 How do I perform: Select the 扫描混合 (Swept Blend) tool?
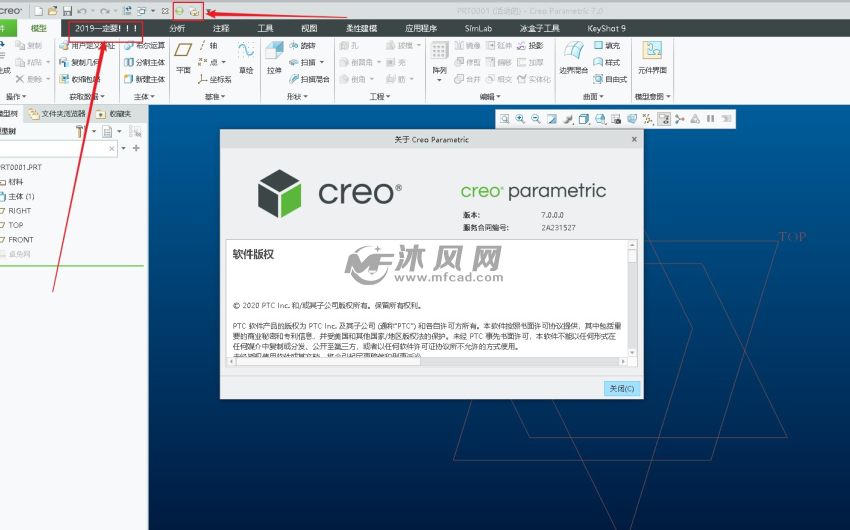coord(309,79)
